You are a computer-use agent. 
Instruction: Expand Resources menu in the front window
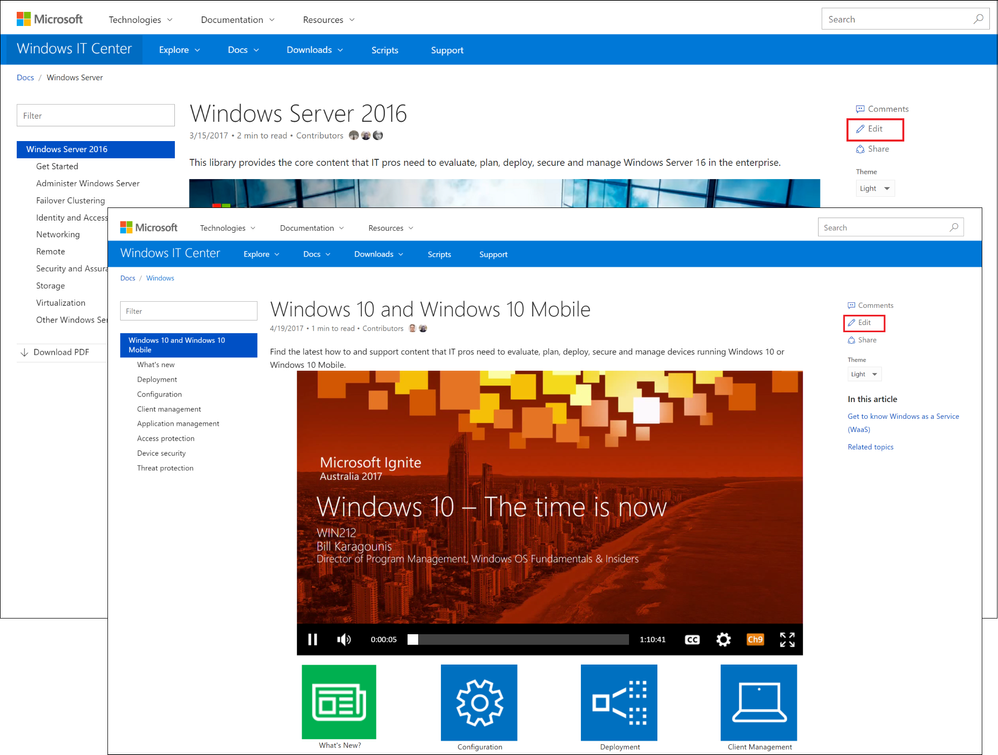tap(391, 228)
